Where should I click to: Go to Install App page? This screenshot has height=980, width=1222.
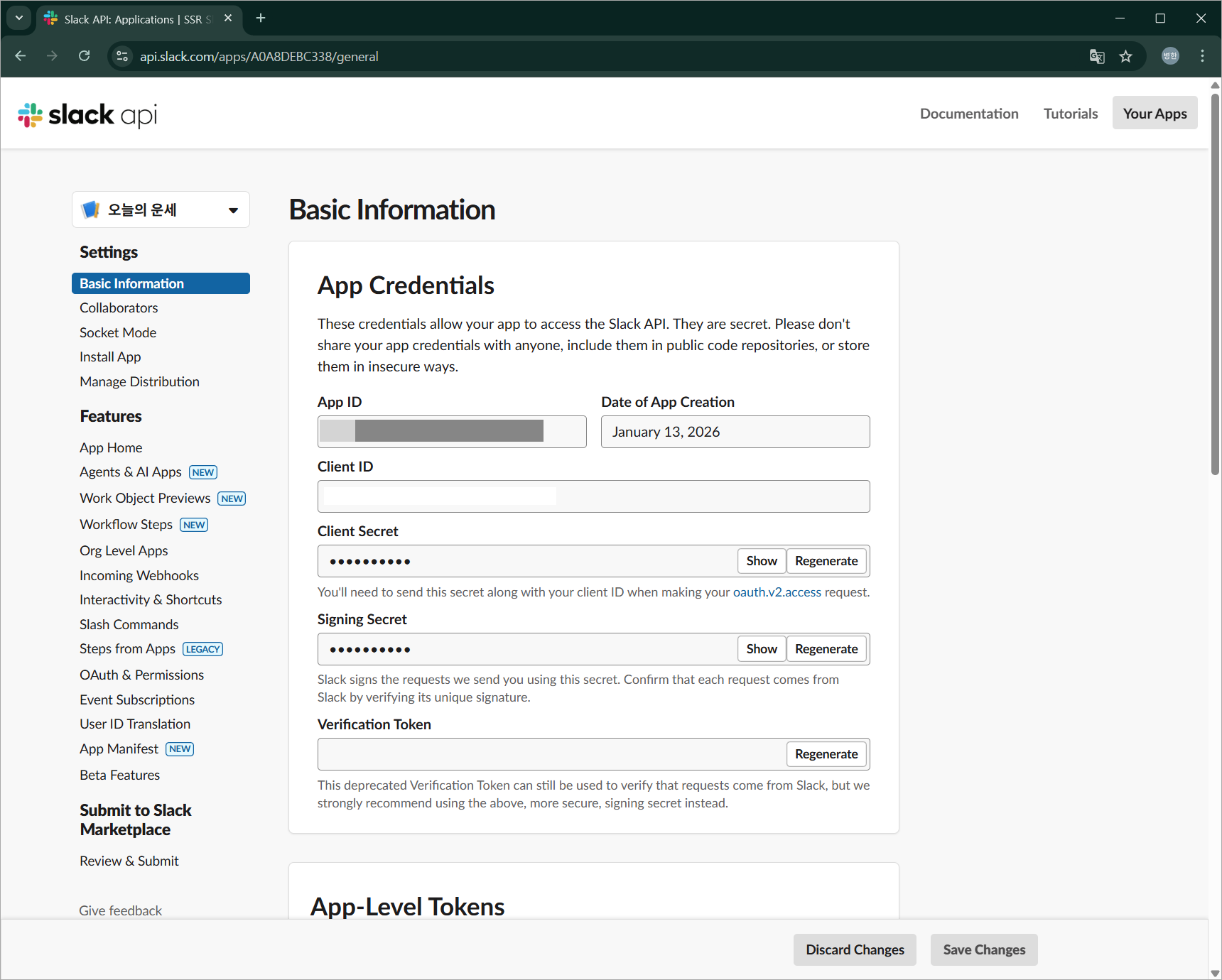tap(110, 356)
